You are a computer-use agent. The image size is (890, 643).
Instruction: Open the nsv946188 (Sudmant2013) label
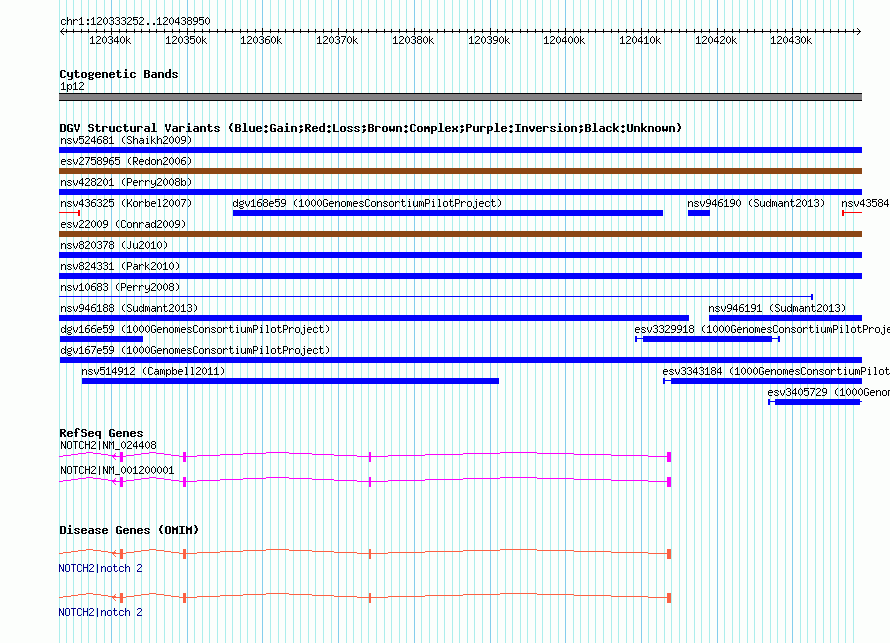(x=128, y=308)
